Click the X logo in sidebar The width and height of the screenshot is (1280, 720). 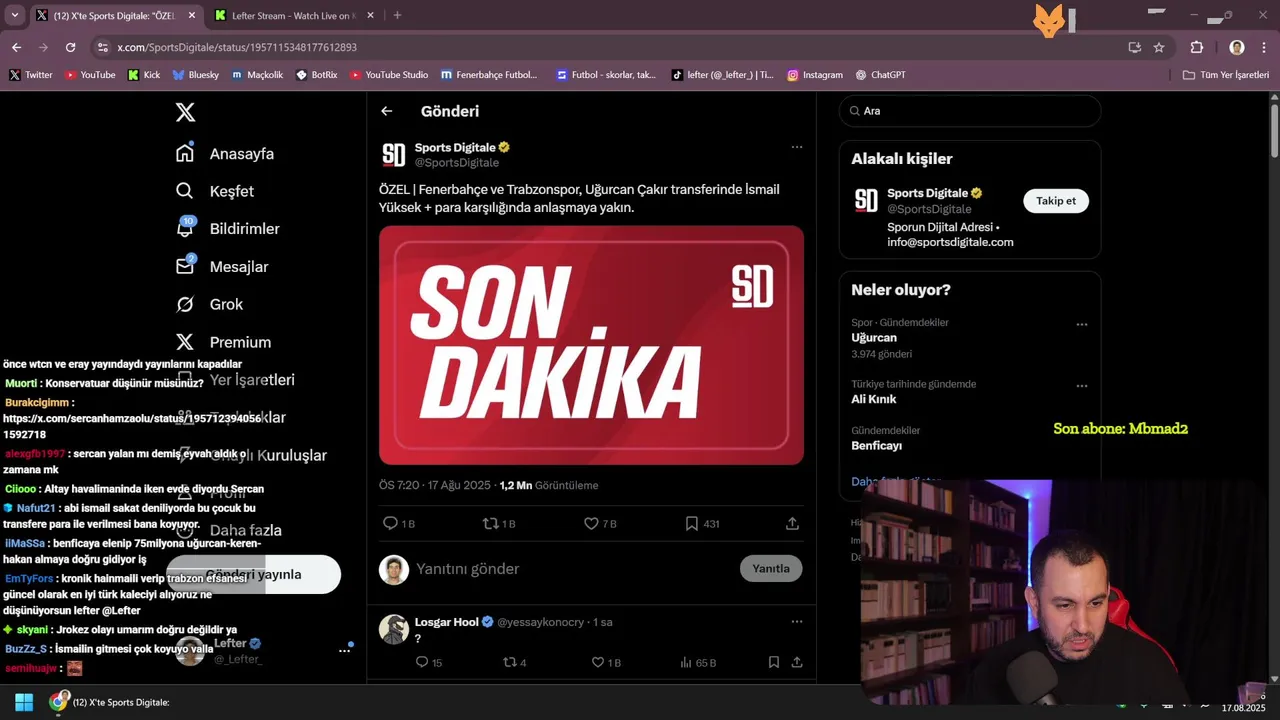point(185,112)
